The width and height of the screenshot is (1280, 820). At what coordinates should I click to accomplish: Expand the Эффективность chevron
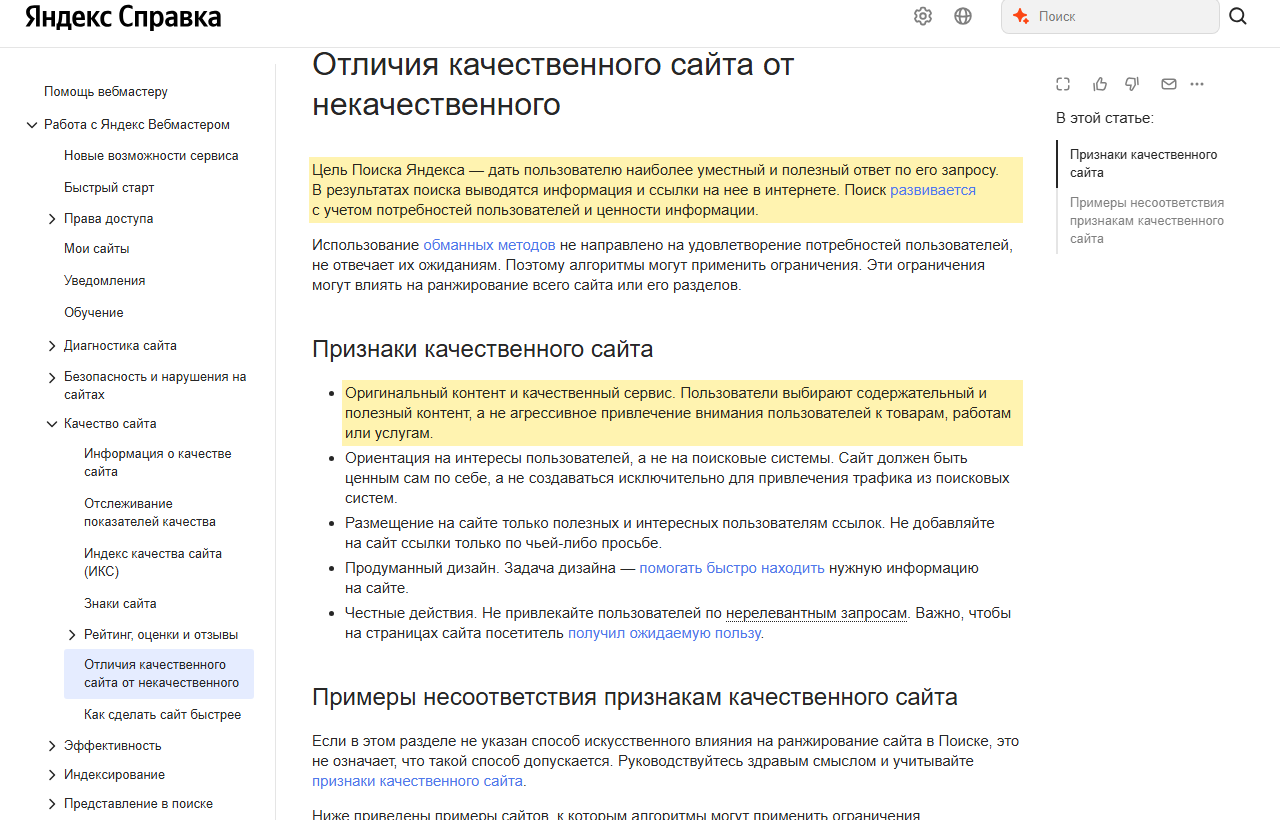point(52,746)
